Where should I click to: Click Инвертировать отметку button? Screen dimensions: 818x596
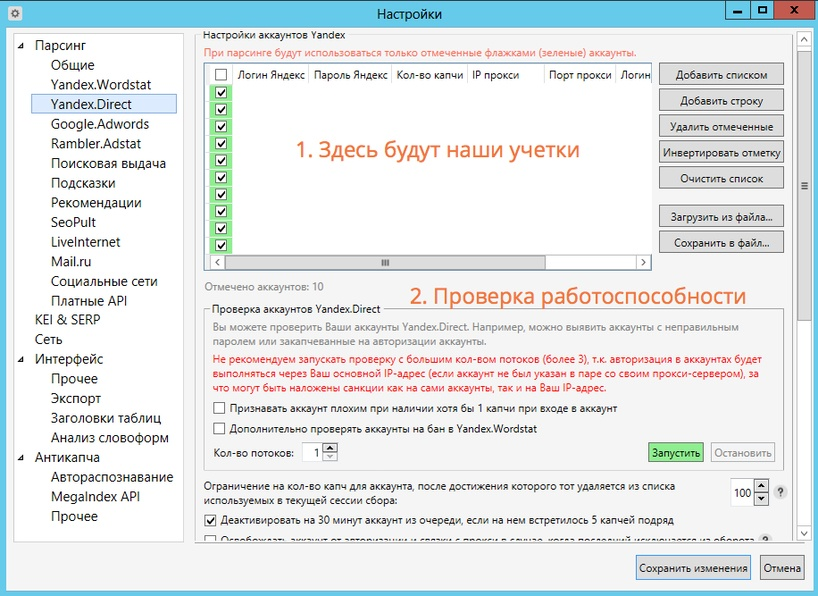(x=721, y=152)
